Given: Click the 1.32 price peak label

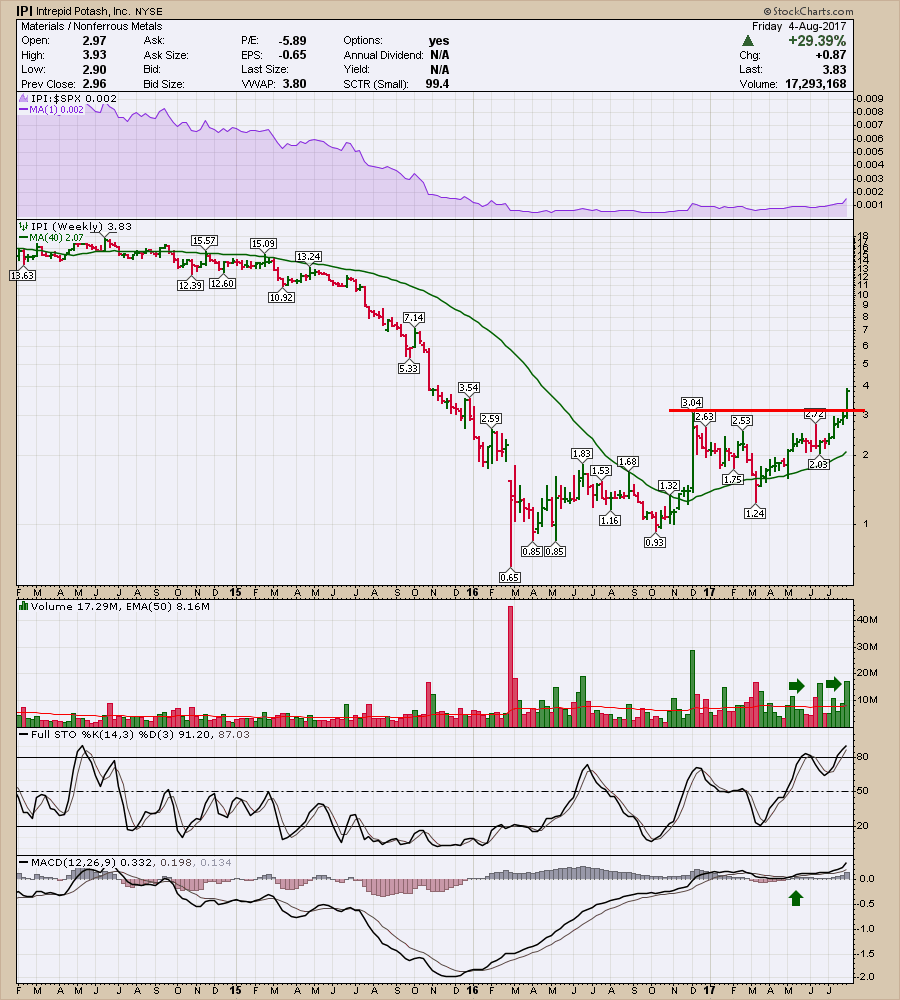Looking at the screenshot, I should [x=668, y=486].
